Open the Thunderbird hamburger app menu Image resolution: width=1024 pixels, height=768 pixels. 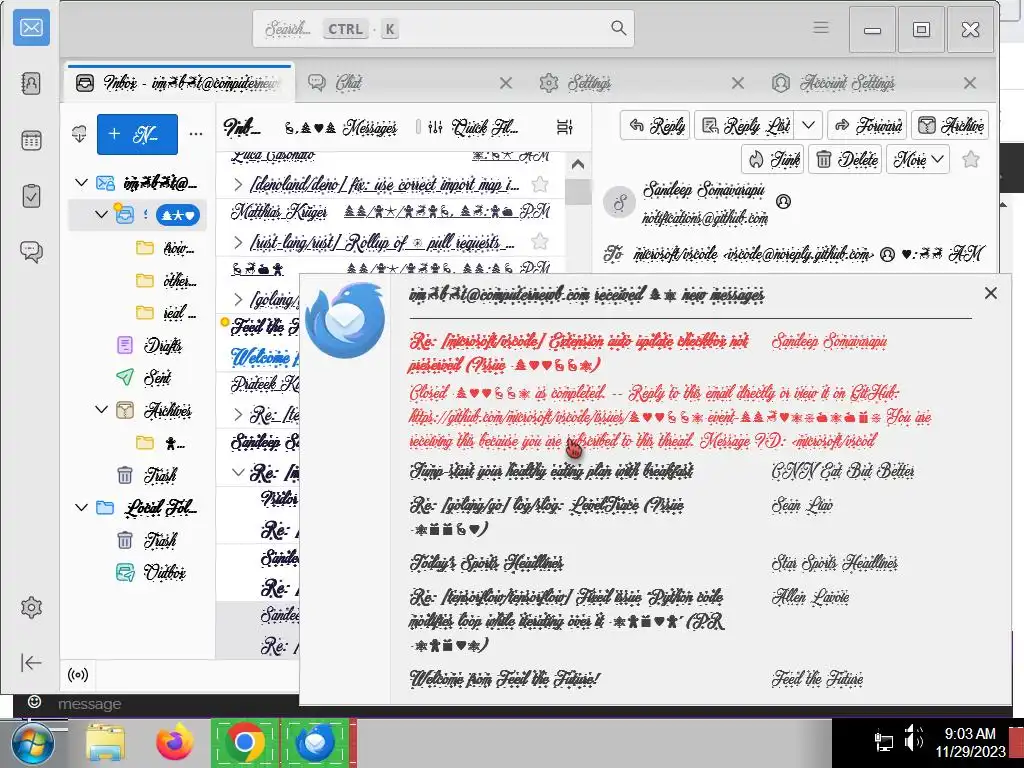[x=821, y=27]
